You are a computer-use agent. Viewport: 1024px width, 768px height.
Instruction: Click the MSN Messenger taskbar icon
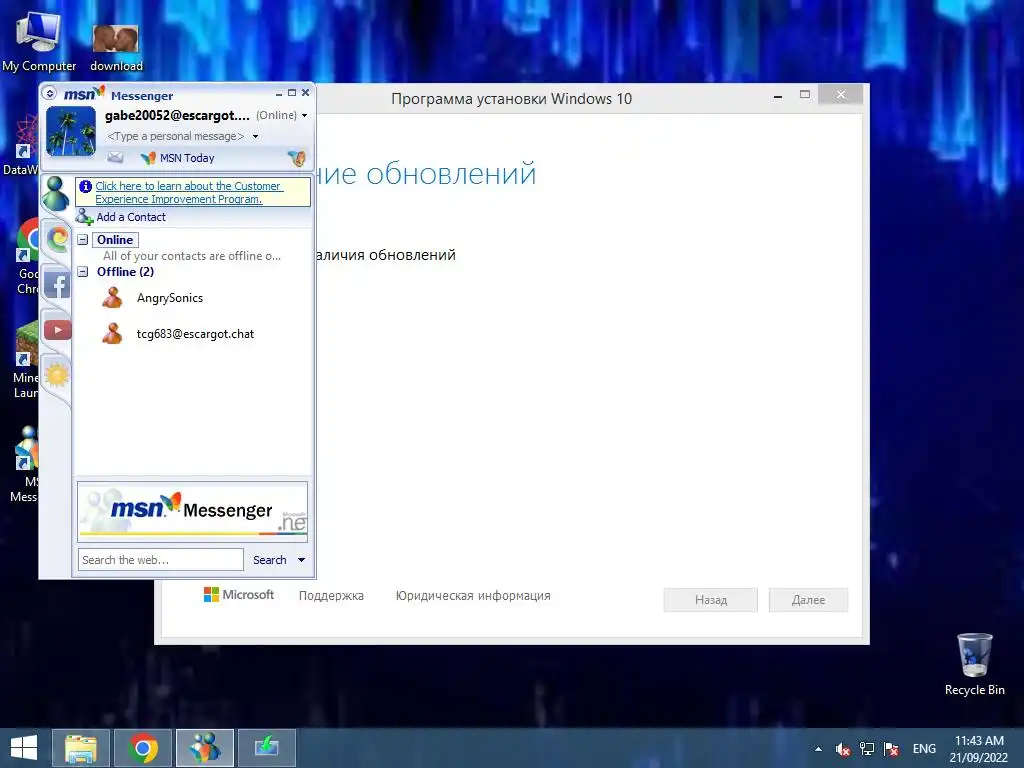(205, 748)
